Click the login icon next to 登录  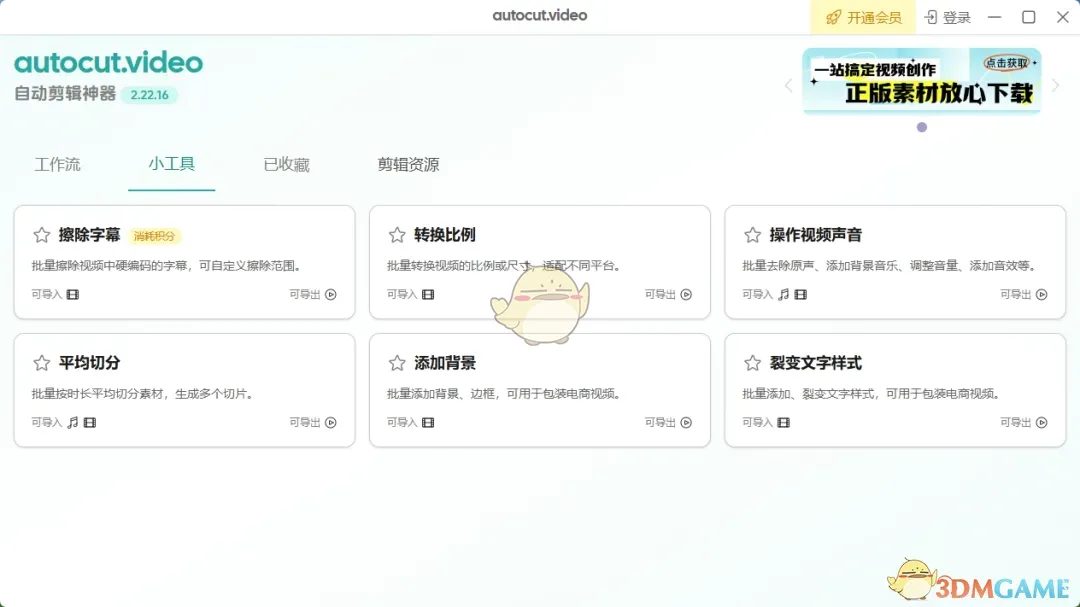(x=931, y=17)
